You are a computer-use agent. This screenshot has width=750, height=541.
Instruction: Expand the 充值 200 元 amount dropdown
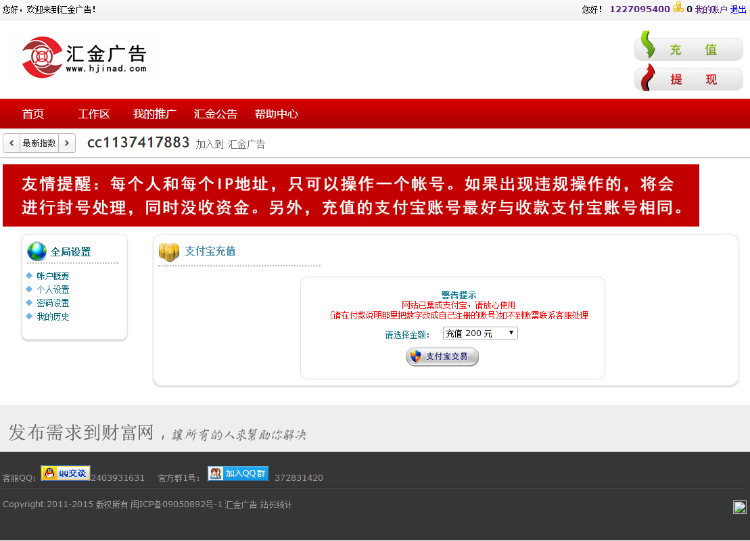pos(480,333)
